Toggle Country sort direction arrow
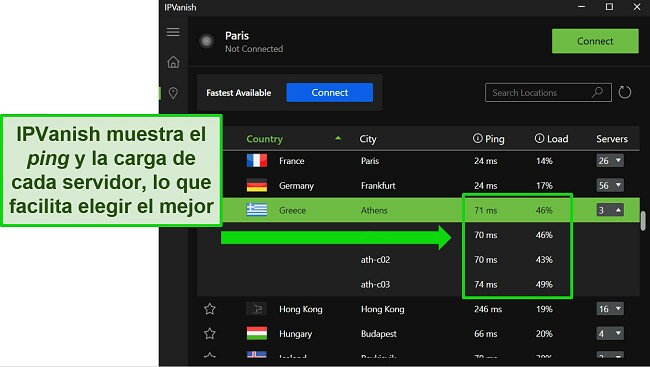 (x=338, y=138)
